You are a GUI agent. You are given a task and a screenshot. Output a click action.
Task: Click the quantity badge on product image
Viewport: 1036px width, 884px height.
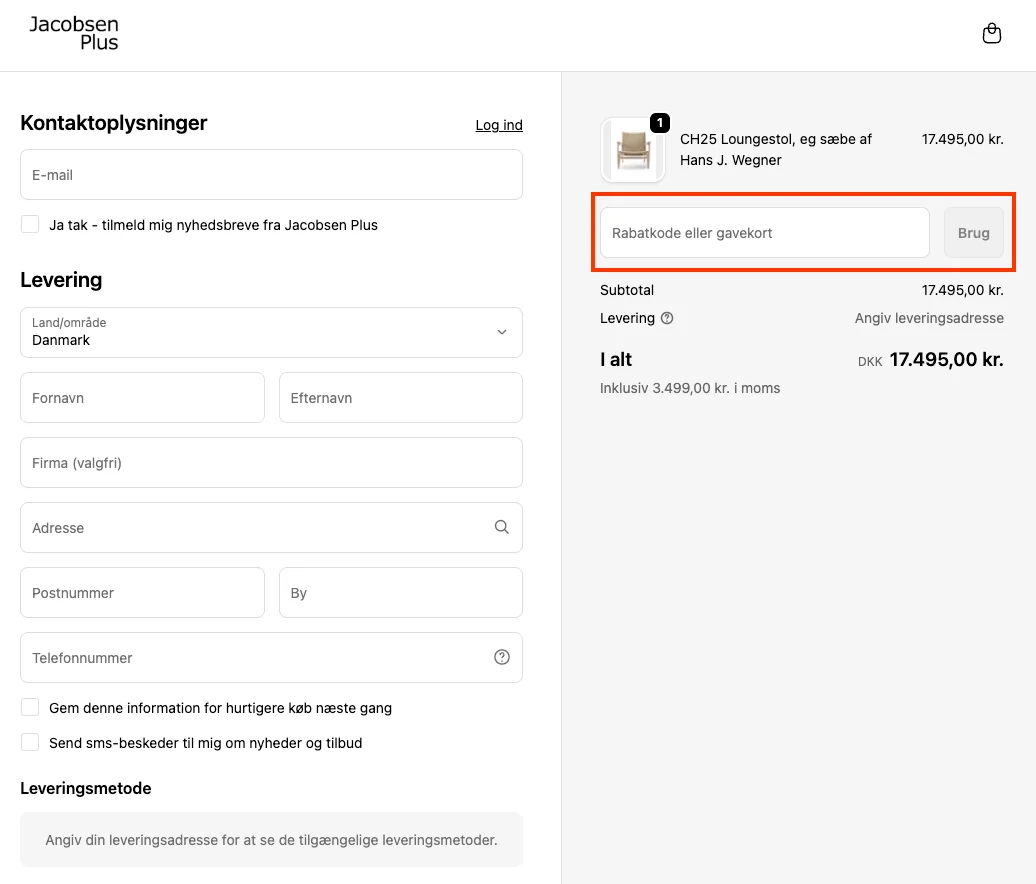point(660,123)
